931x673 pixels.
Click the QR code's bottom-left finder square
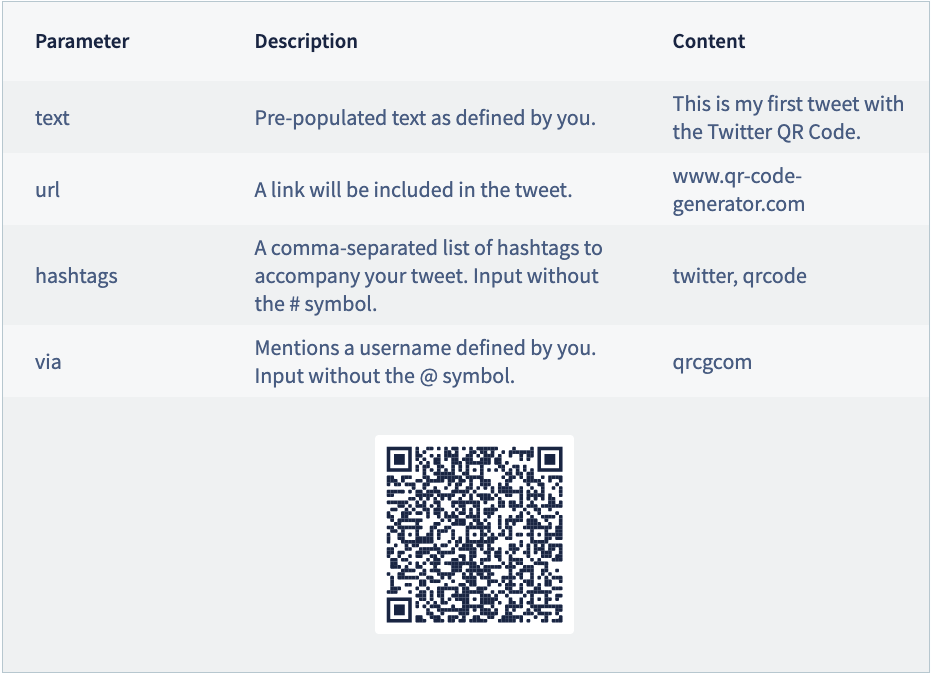click(399, 609)
